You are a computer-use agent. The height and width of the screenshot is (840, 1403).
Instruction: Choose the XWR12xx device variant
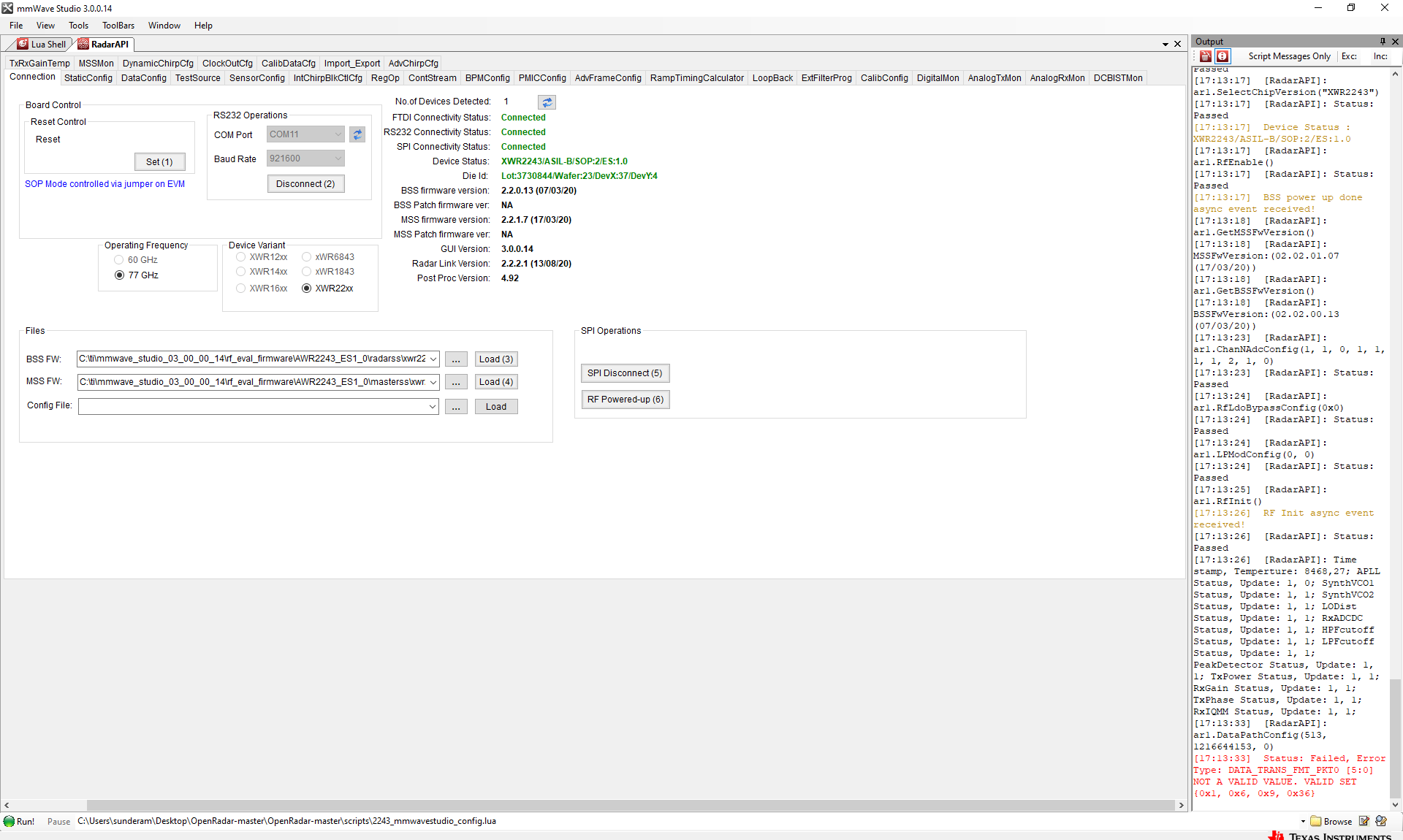[x=262, y=257]
